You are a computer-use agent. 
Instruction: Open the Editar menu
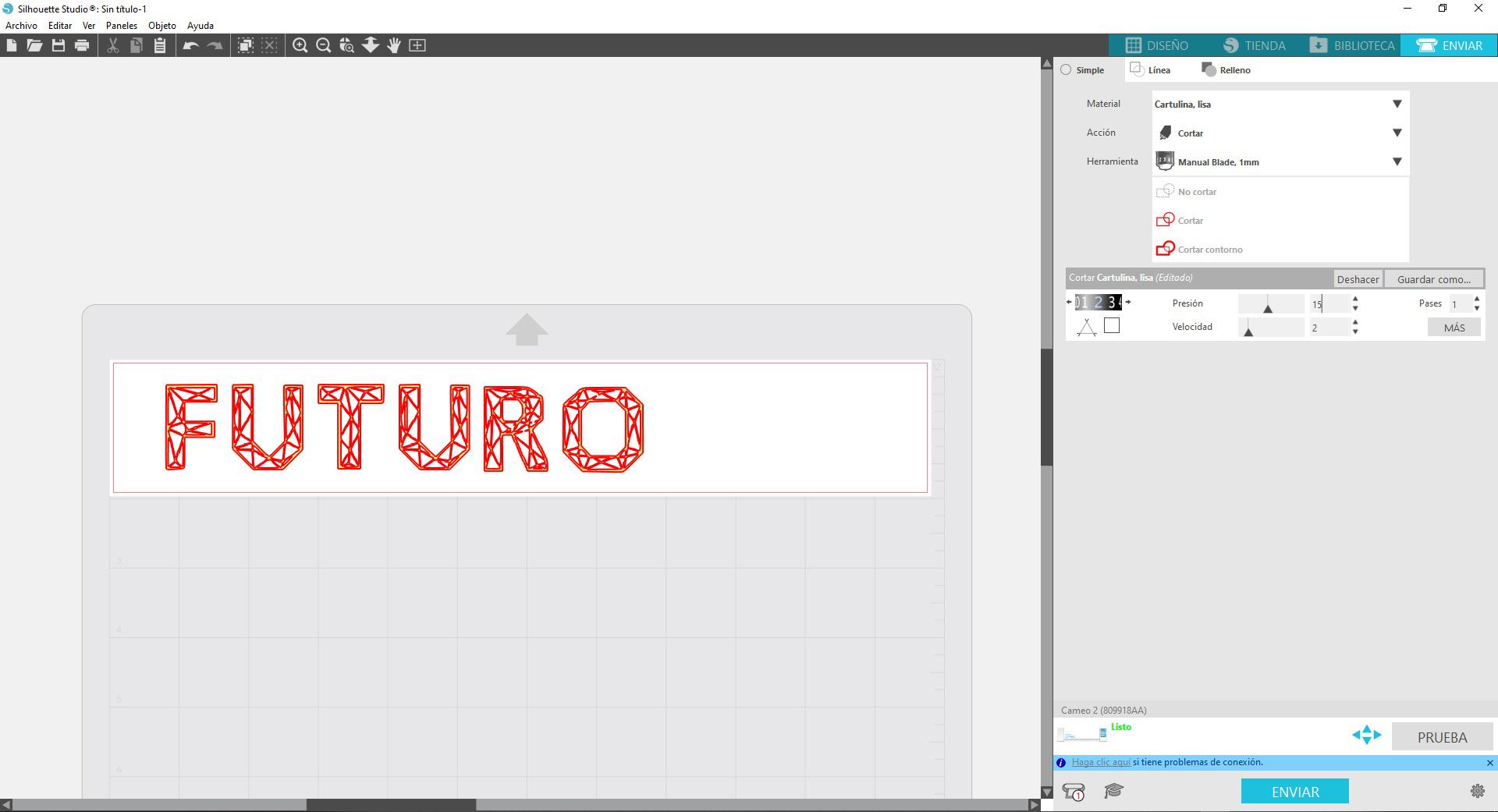(60, 26)
